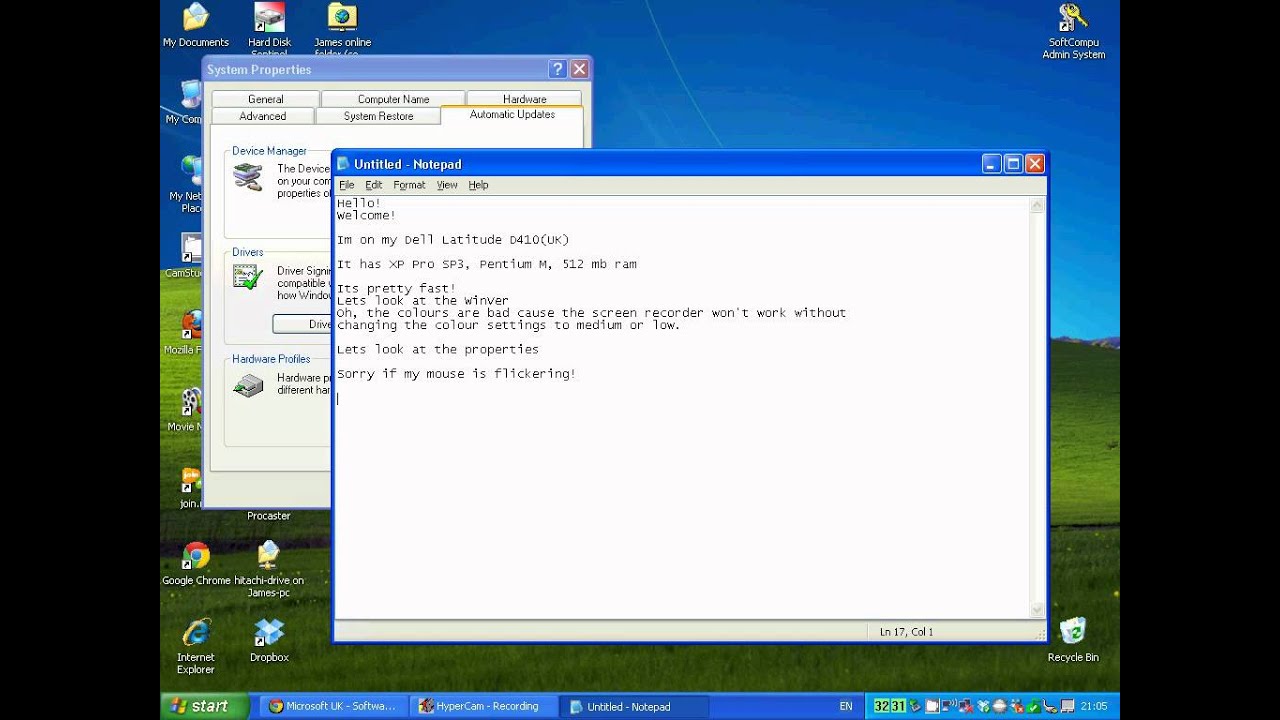Open the Notepad File menu

pos(346,185)
